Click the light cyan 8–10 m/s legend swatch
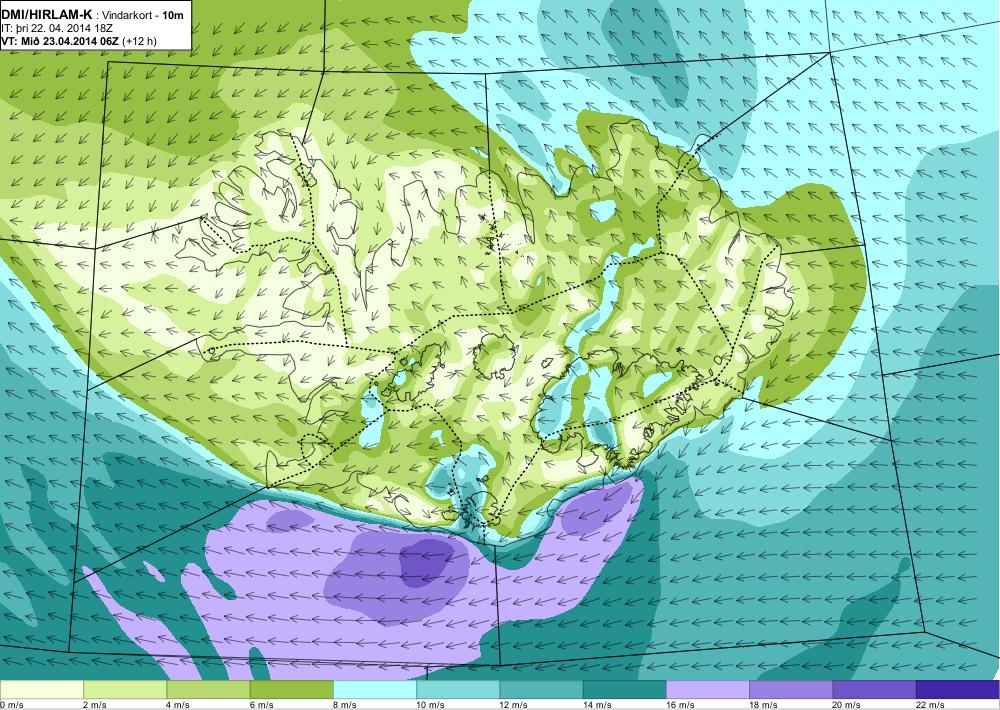Viewport: 1000px width, 710px height. click(375, 690)
